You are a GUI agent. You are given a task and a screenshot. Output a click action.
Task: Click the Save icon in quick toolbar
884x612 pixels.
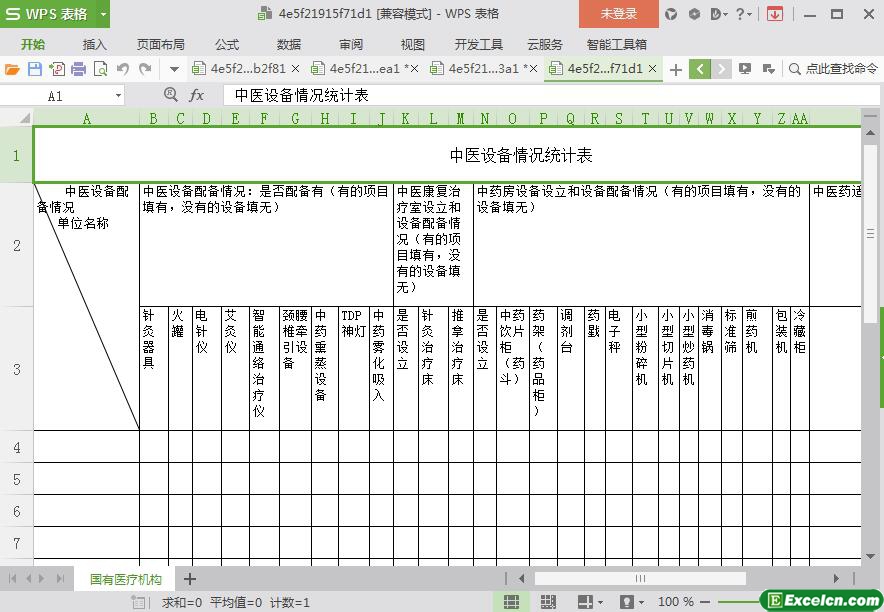tap(34, 69)
